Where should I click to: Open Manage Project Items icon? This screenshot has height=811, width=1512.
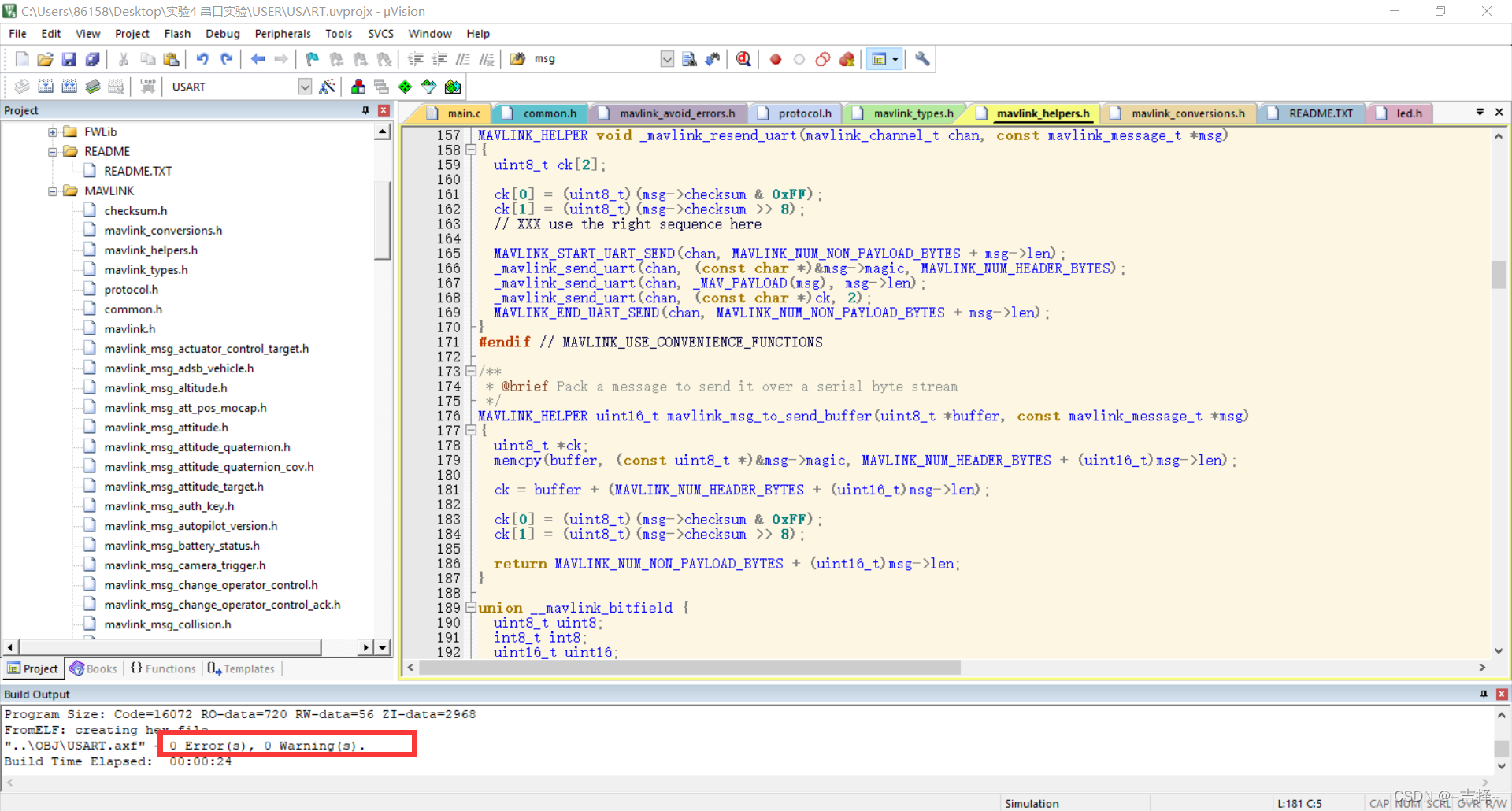[358, 87]
